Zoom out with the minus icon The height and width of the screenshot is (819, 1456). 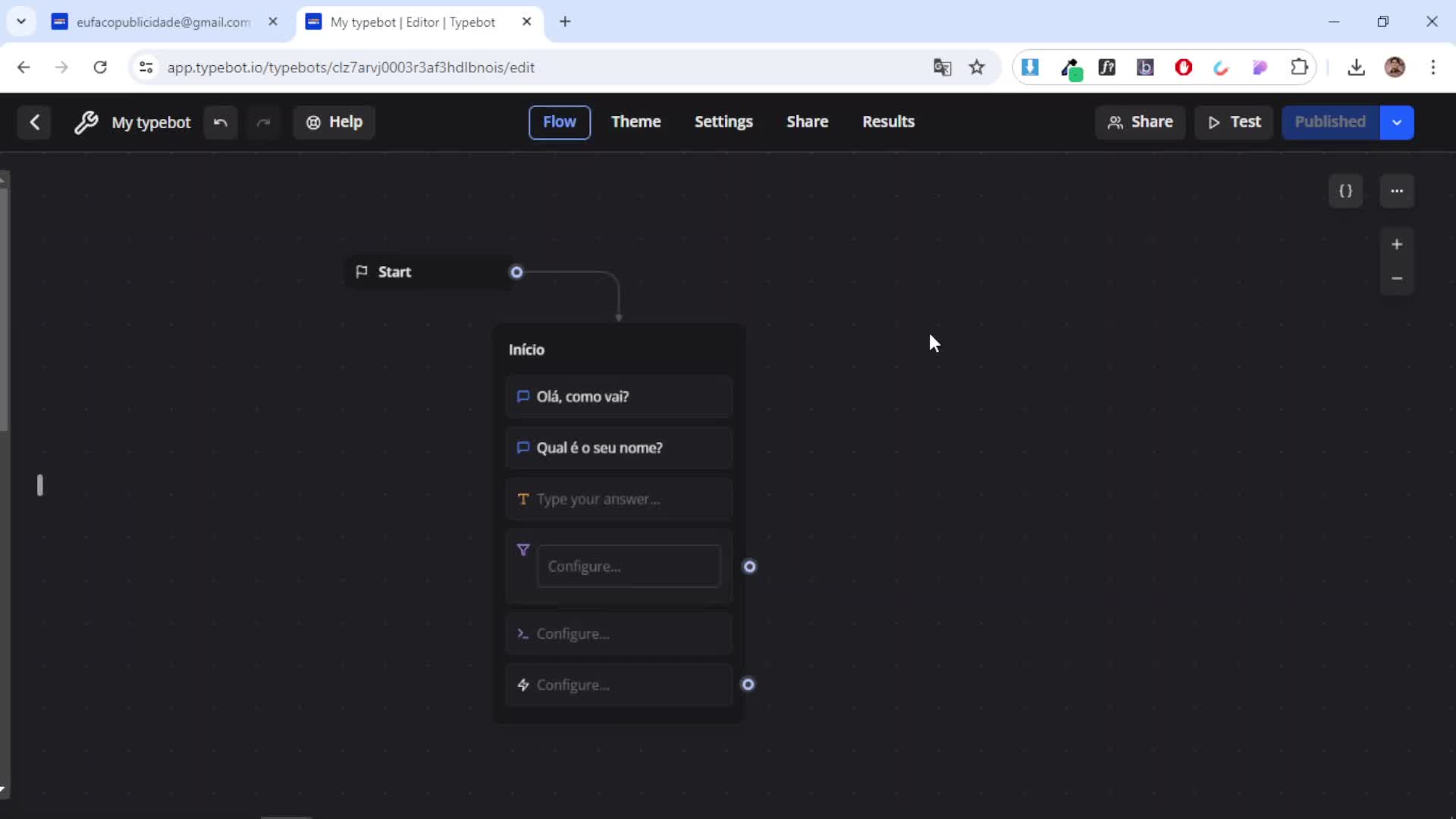click(x=1397, y=278)
